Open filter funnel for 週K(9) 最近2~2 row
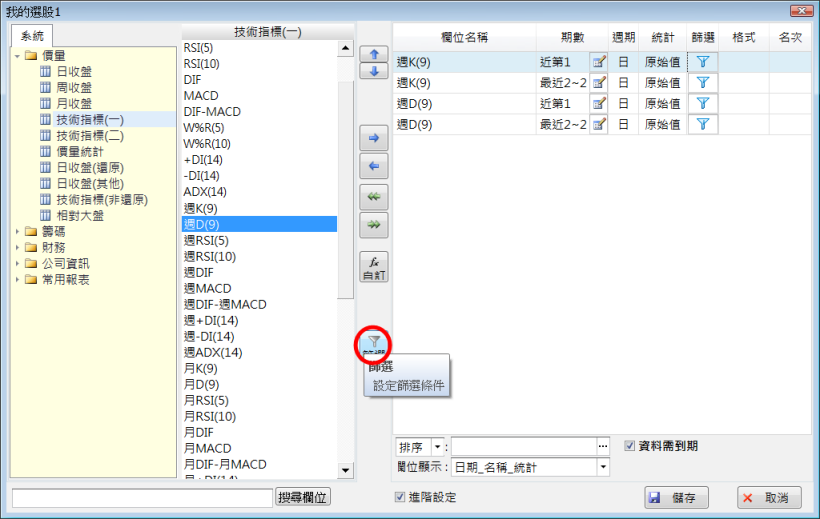 coord(703,83)
